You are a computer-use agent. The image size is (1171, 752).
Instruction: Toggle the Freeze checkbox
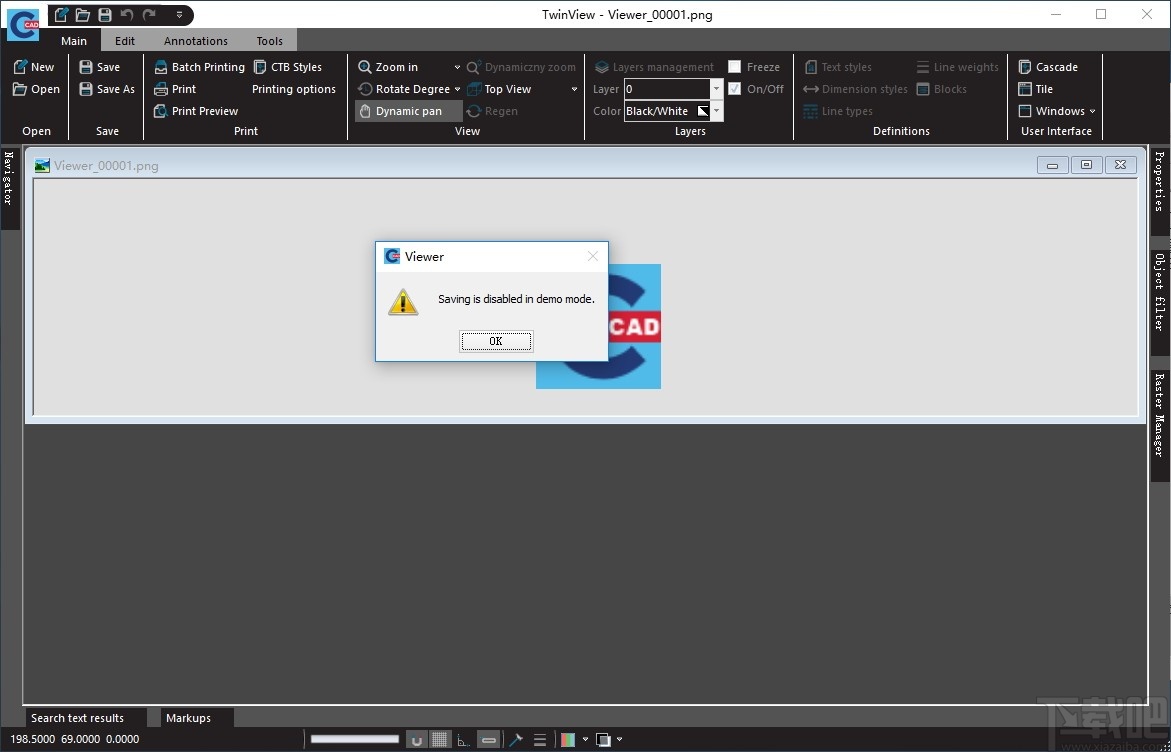tap(735, 66)
